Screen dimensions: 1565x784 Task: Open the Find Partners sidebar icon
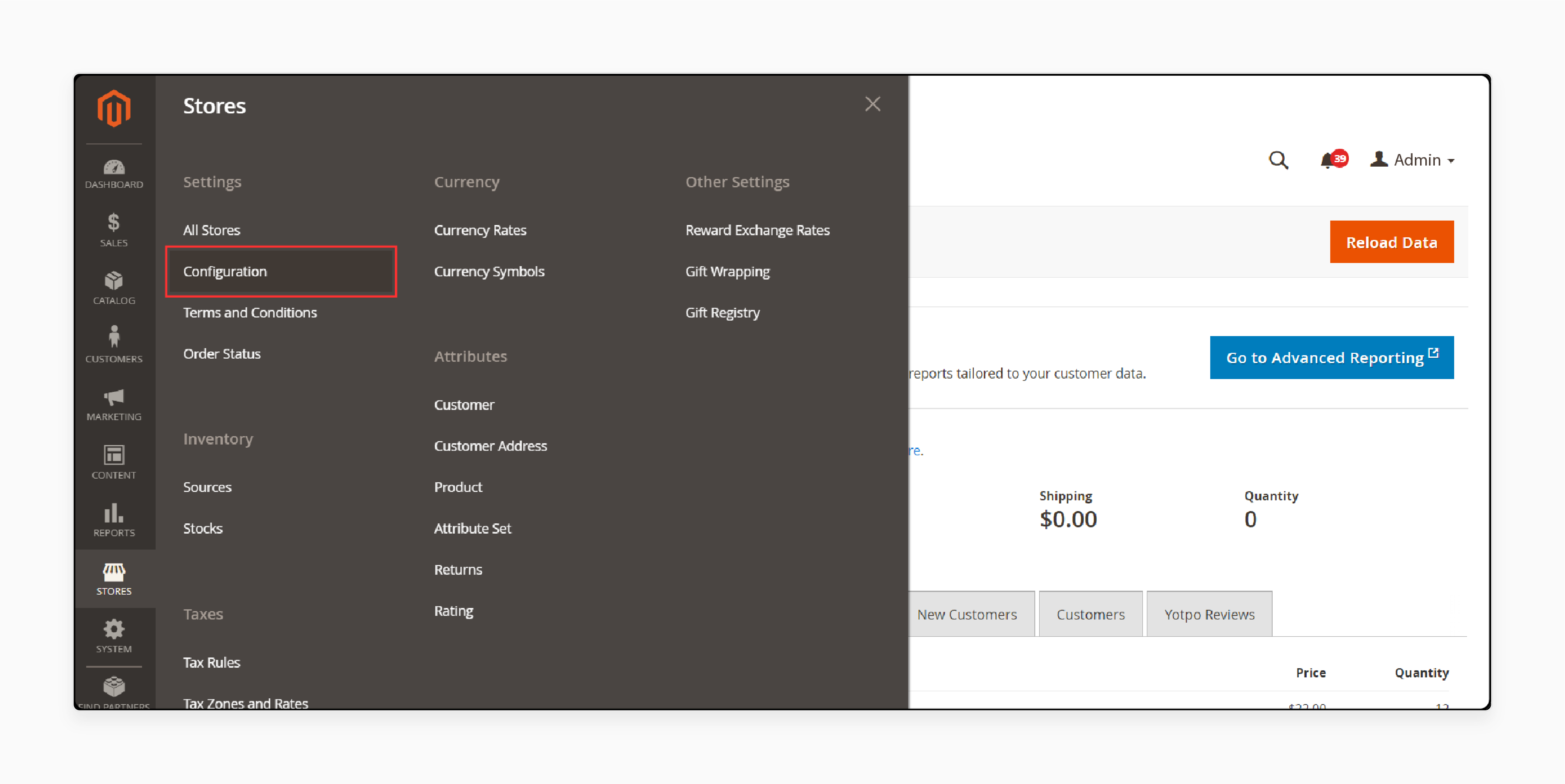point(114,692)
